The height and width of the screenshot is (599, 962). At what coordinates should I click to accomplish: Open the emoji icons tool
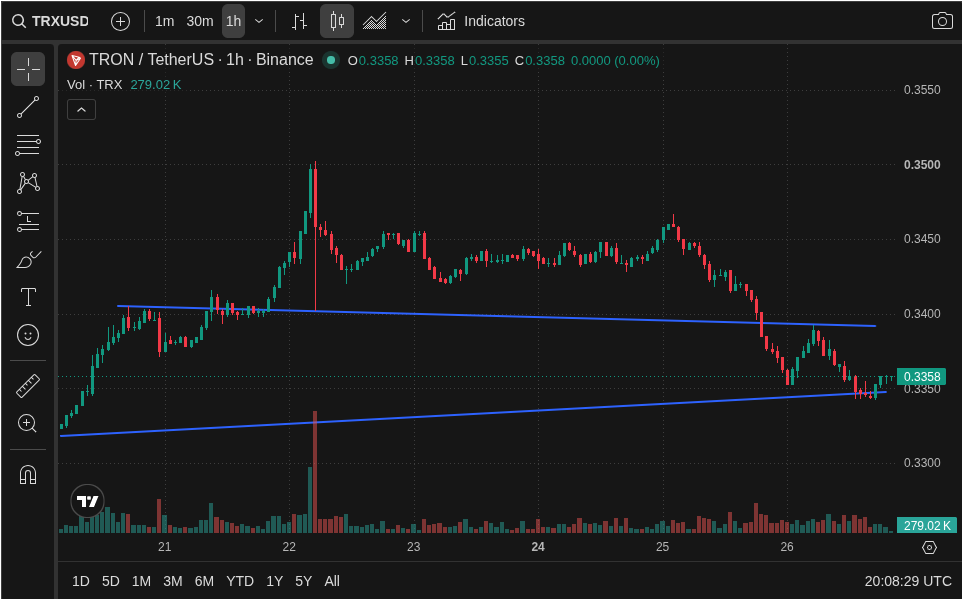(x=28, y=335)
